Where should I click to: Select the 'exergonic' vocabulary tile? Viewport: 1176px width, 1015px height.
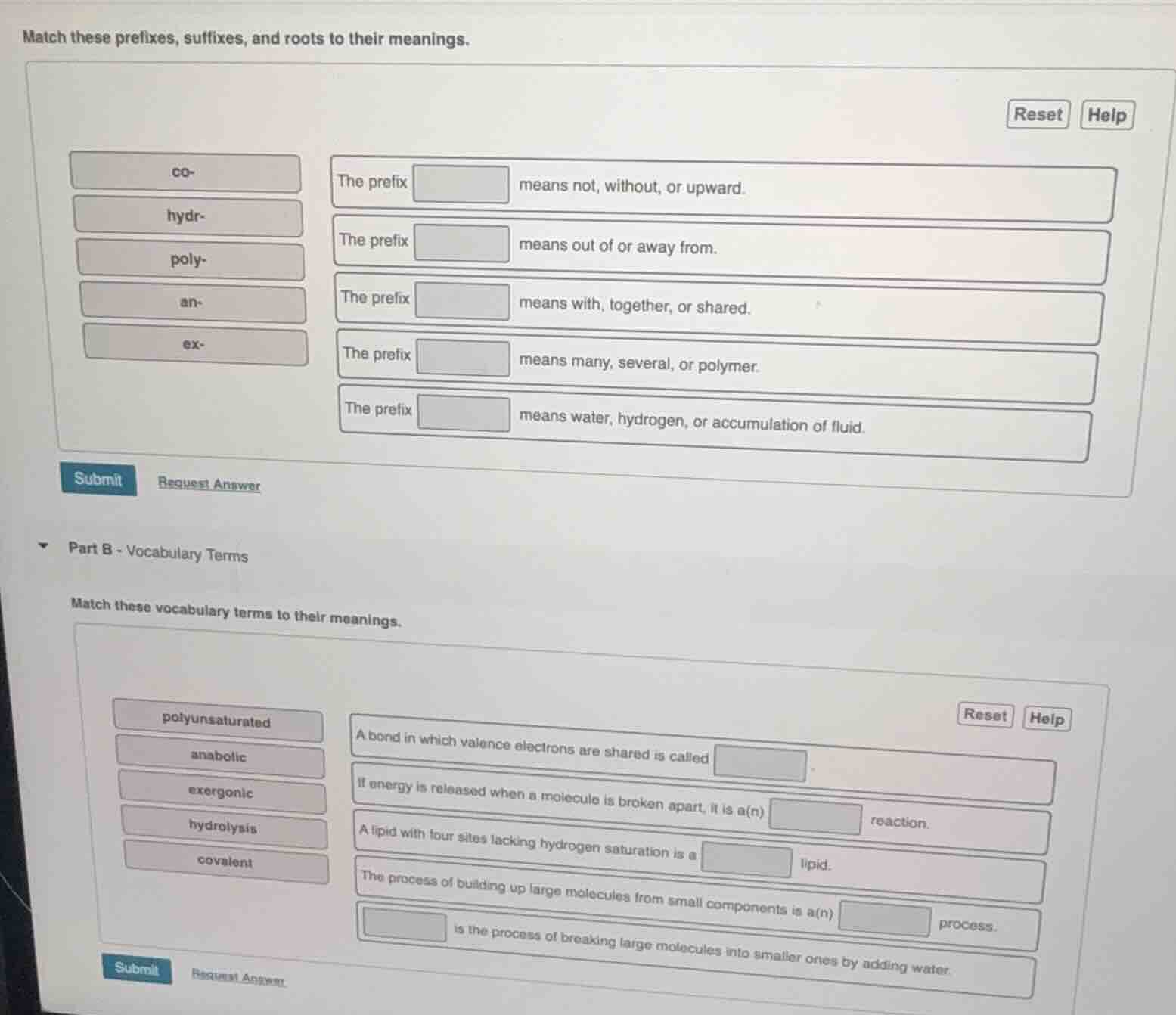(x=222, y=793)
